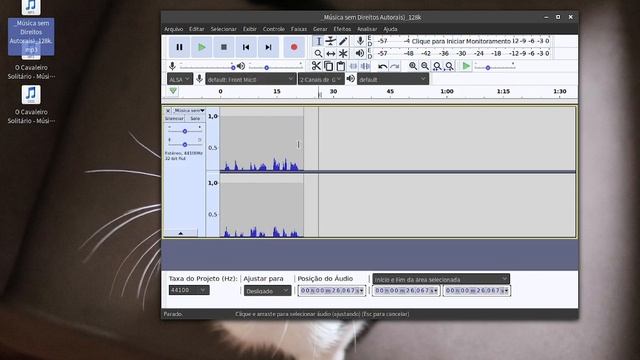Skip to start of the track
Screen dimensions: 640x360
[246, 47]
